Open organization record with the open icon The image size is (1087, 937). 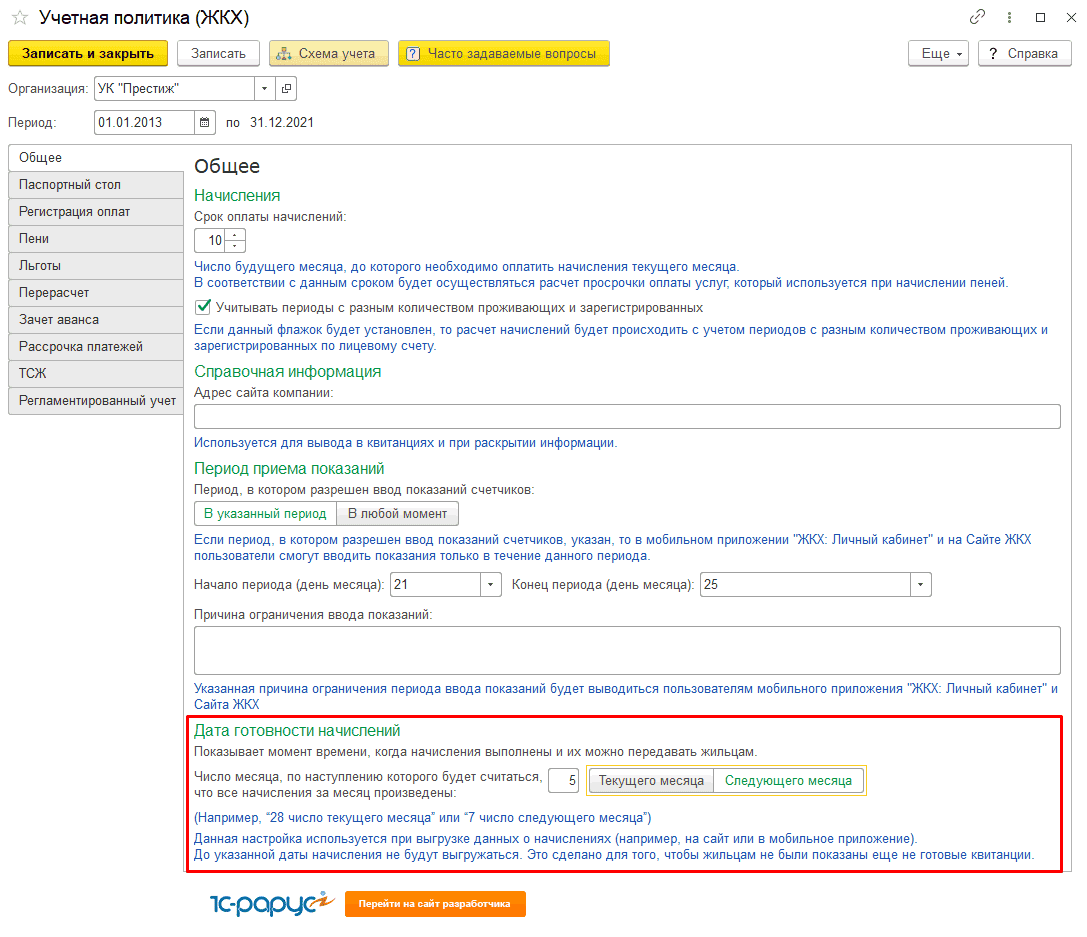(x=287, y=89)
